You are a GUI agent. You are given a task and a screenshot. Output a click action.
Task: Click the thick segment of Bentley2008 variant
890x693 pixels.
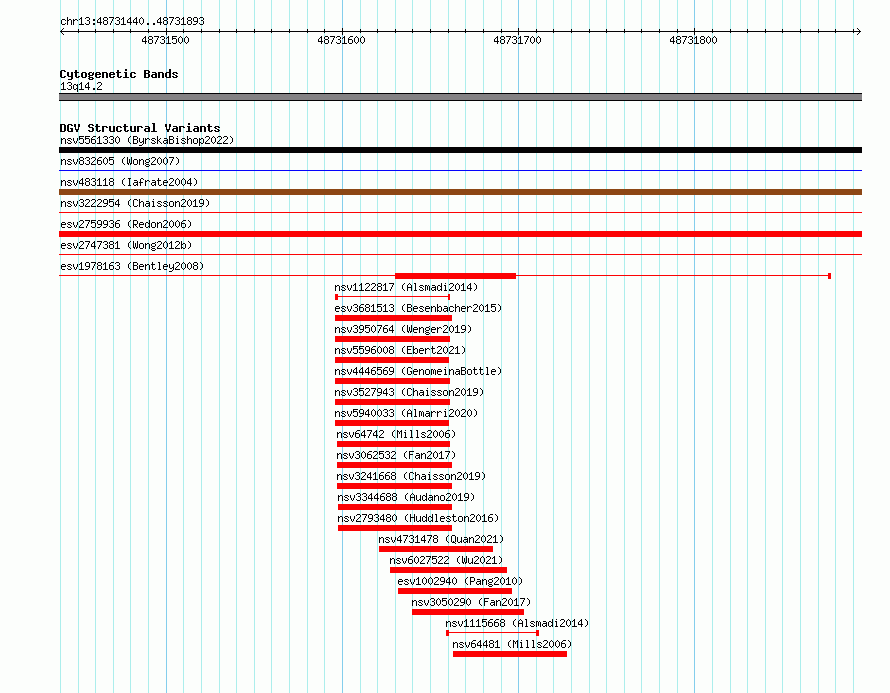click(456, 276)
